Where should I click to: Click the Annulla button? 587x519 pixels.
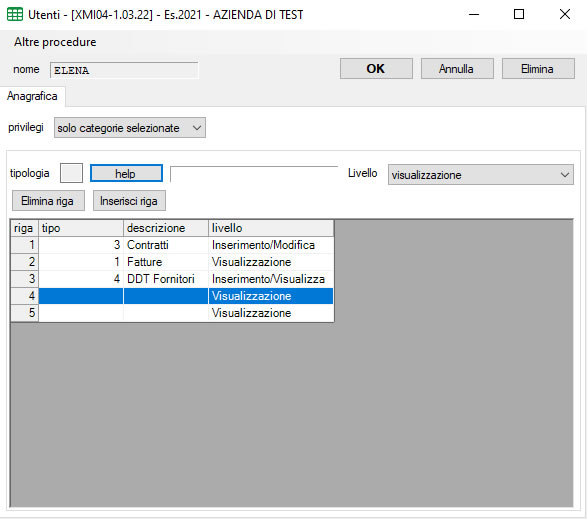click(457, 69)
